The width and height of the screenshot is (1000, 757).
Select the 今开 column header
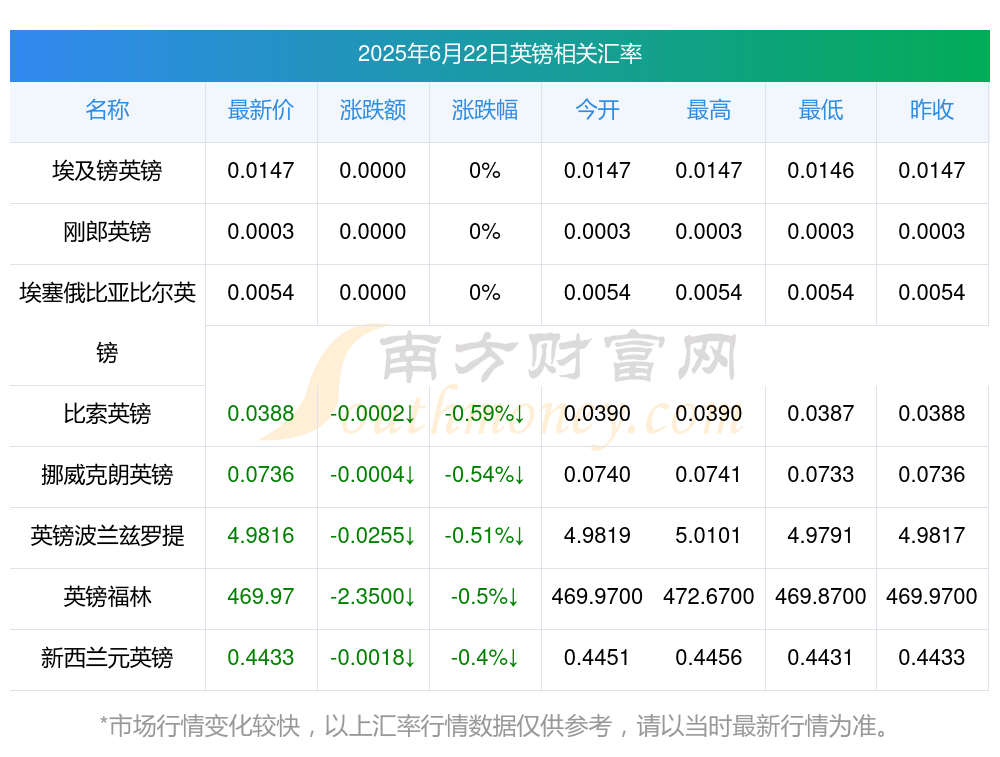[x=597, y=110]
